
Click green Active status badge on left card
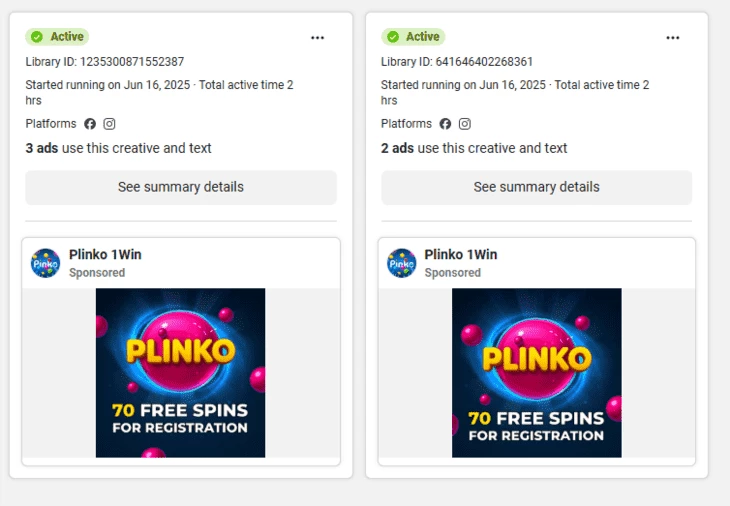pos(57,37)
